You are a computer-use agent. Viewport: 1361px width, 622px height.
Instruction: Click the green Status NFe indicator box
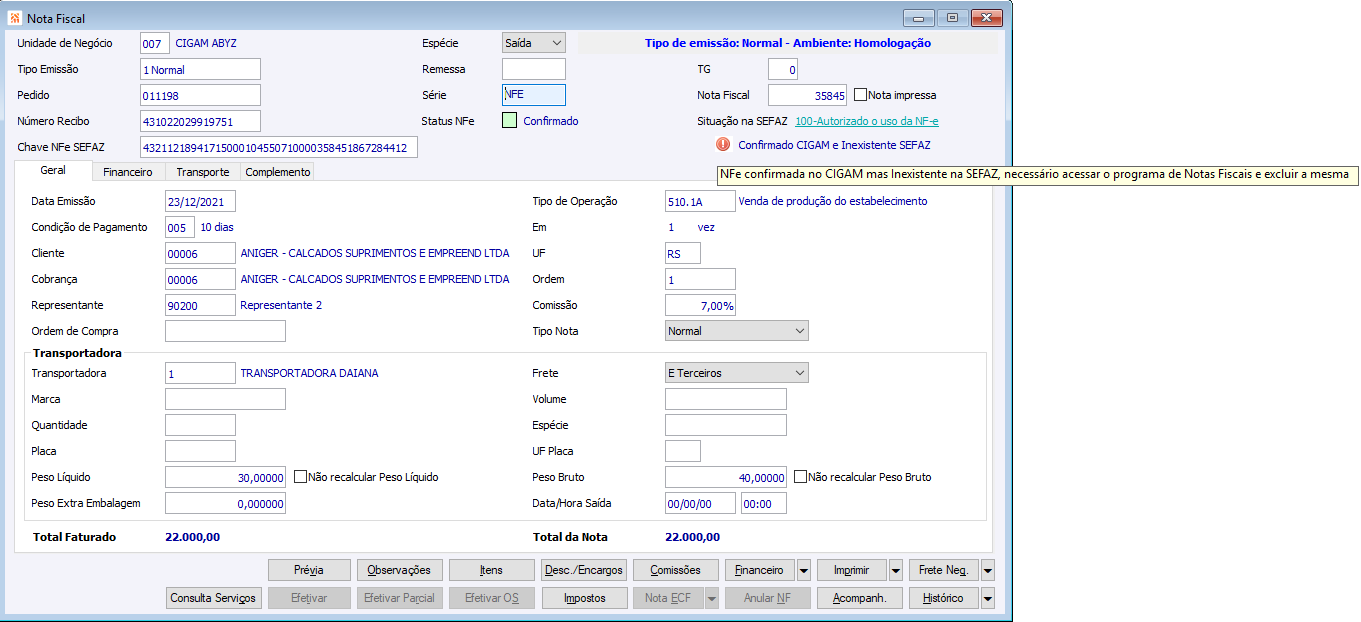point(510,121)
